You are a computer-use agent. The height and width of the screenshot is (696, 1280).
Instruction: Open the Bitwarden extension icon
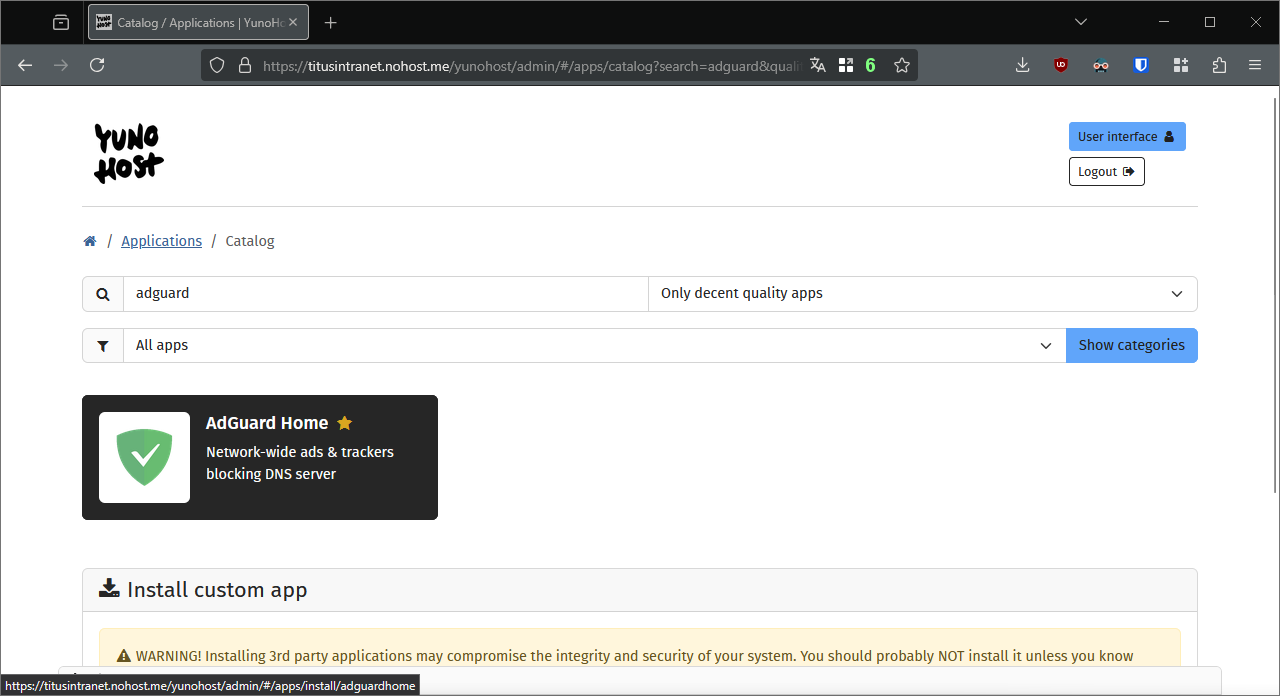point(1141,65)
